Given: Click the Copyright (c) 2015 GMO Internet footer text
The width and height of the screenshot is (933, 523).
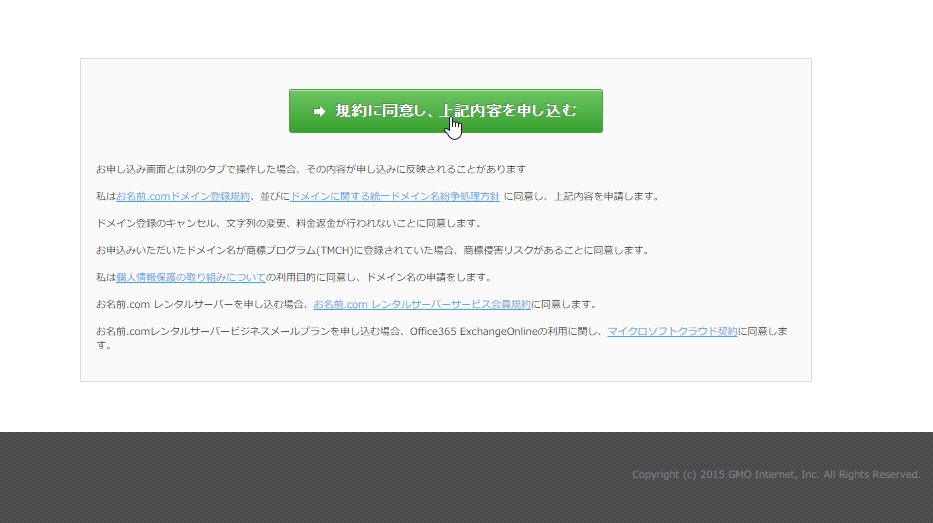Looking at the screenshot, I should click(776, 474).
